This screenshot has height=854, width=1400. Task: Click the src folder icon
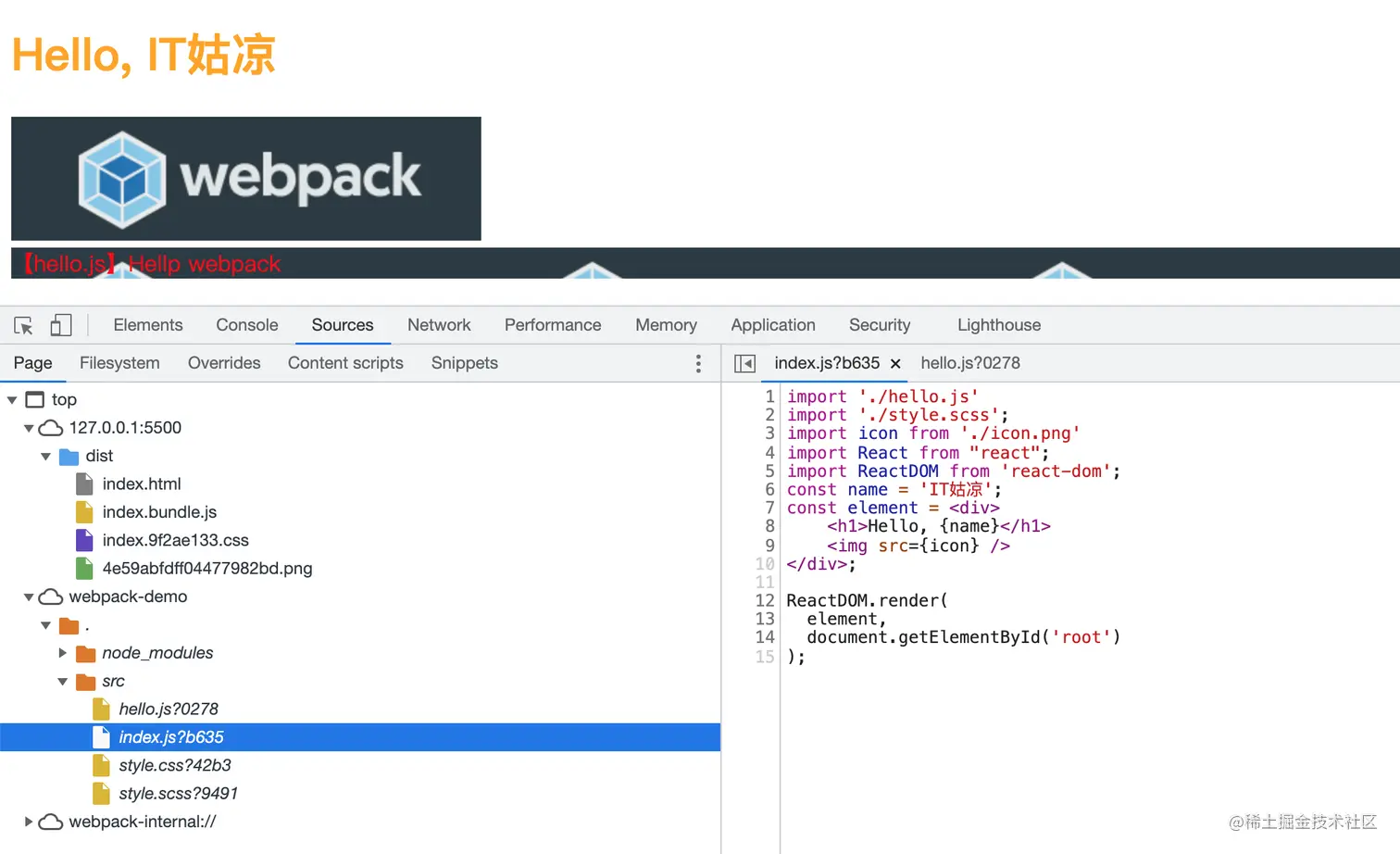click(x=86, y=682)
